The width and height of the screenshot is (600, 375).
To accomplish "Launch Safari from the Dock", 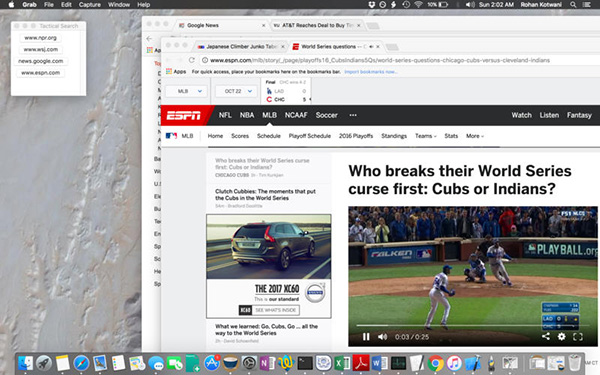I will click(81, 363).
